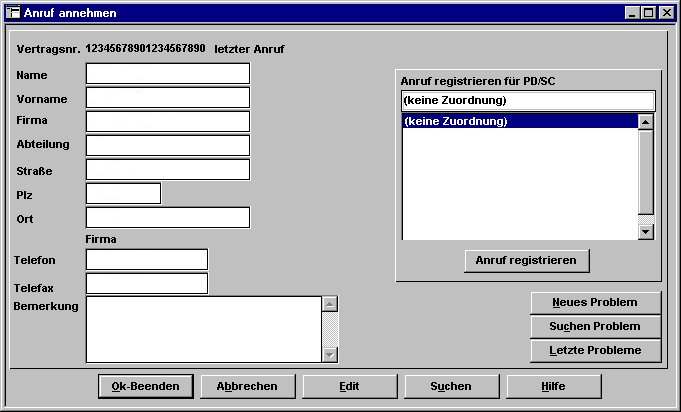This screenshot has height=412, width=681.
Task: Focus the Name input field
Action: [167, 74]
